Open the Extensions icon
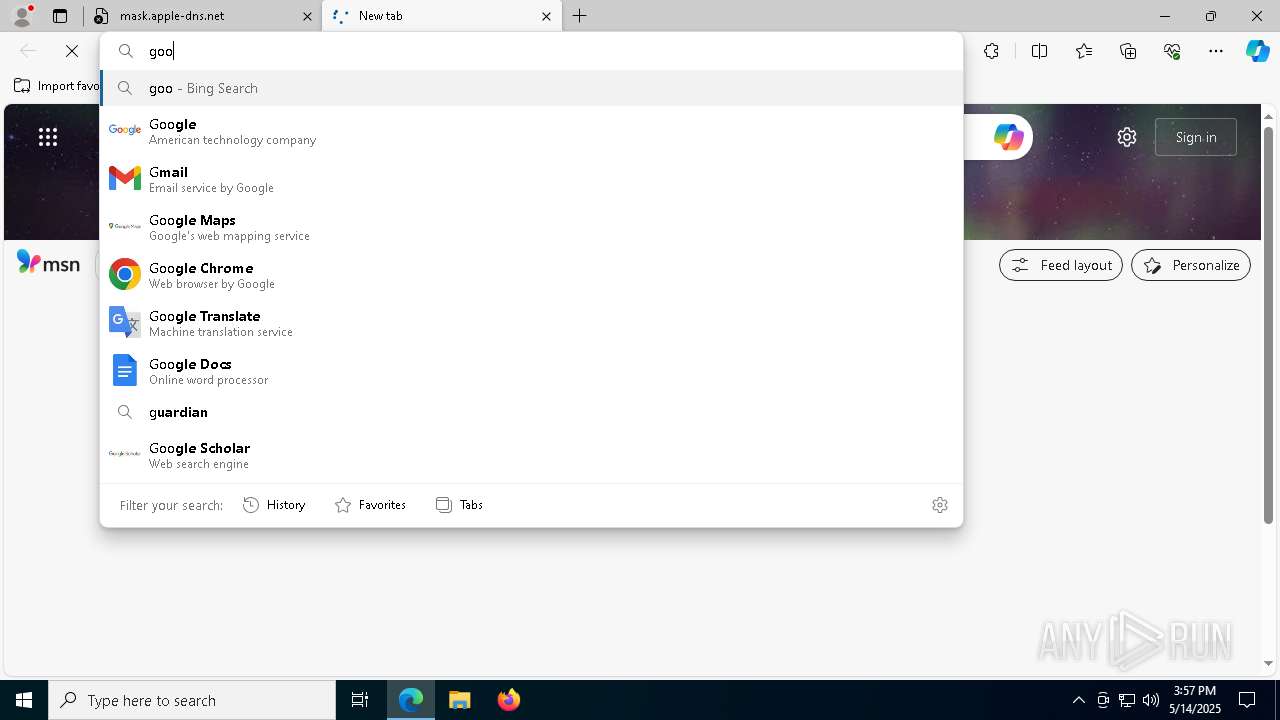1280x720 pixels. pos(991,51)
